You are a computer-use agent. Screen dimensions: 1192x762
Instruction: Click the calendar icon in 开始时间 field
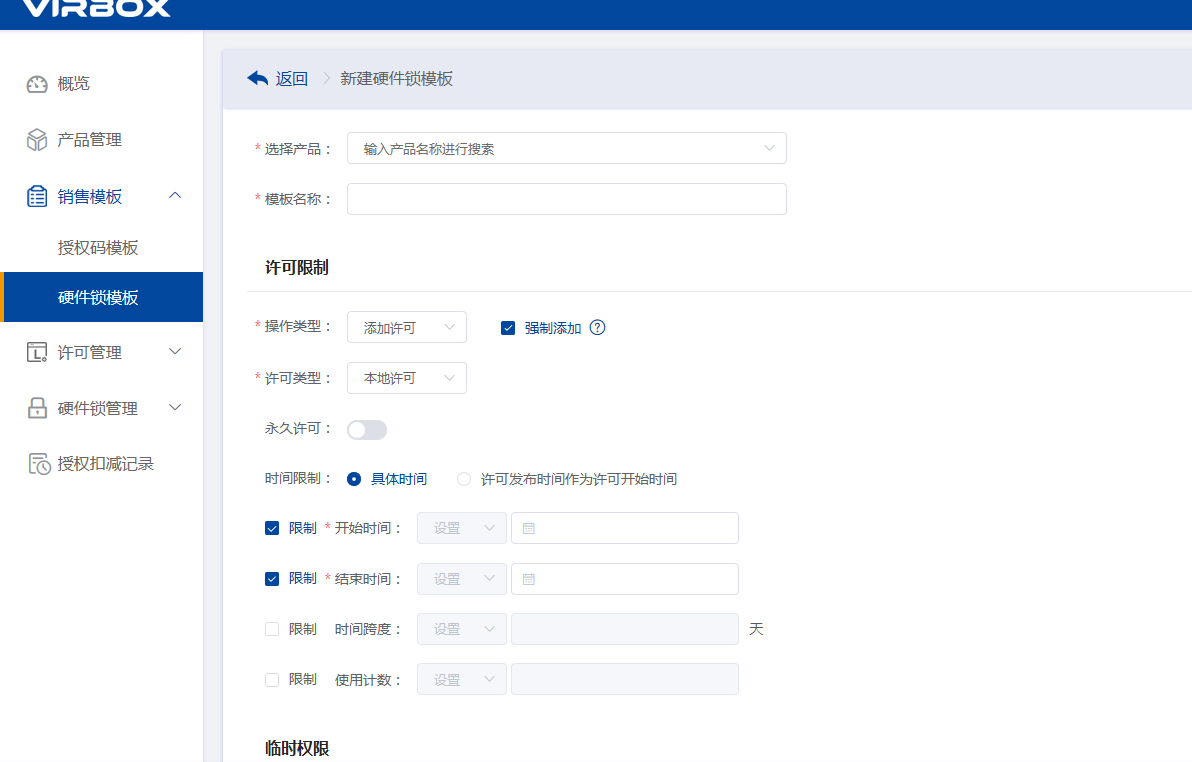pyautogui.click(x=529, y=529)
